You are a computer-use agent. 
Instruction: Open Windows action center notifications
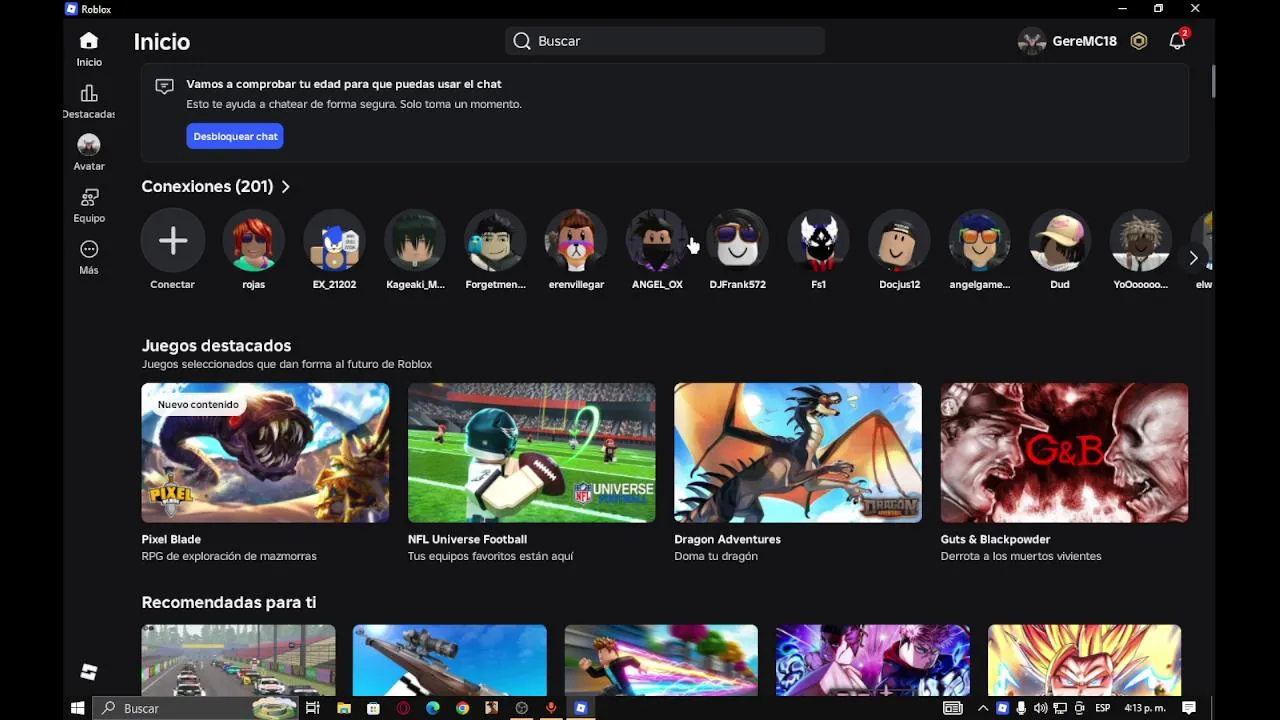(1189, 708)
